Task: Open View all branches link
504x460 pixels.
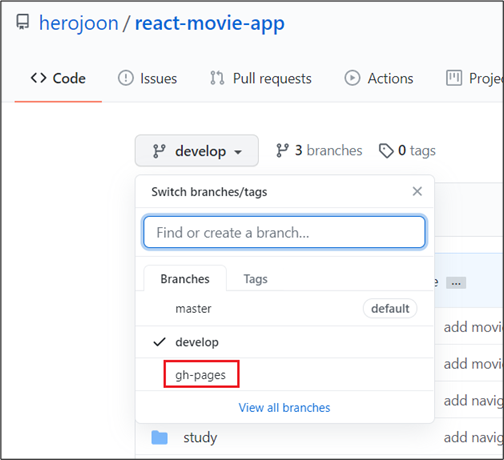Action: [284, 408]
